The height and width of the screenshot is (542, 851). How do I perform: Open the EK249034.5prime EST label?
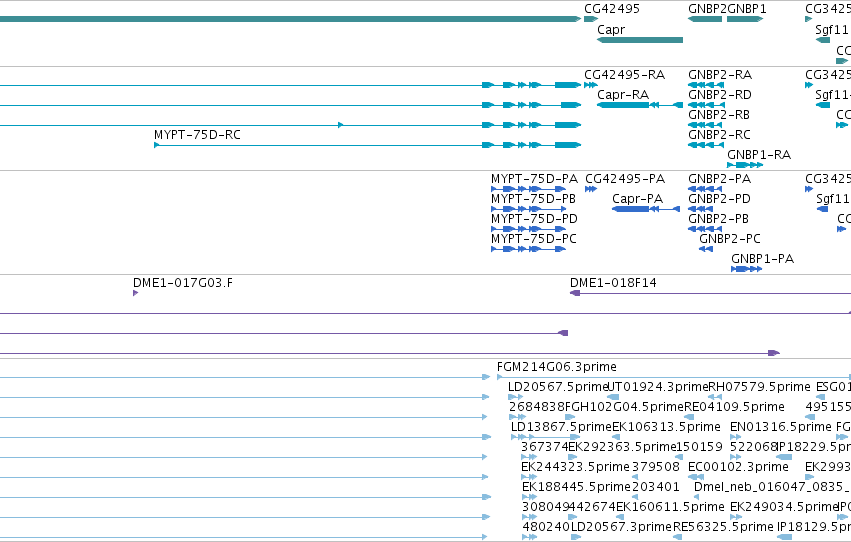coord(784,507)
